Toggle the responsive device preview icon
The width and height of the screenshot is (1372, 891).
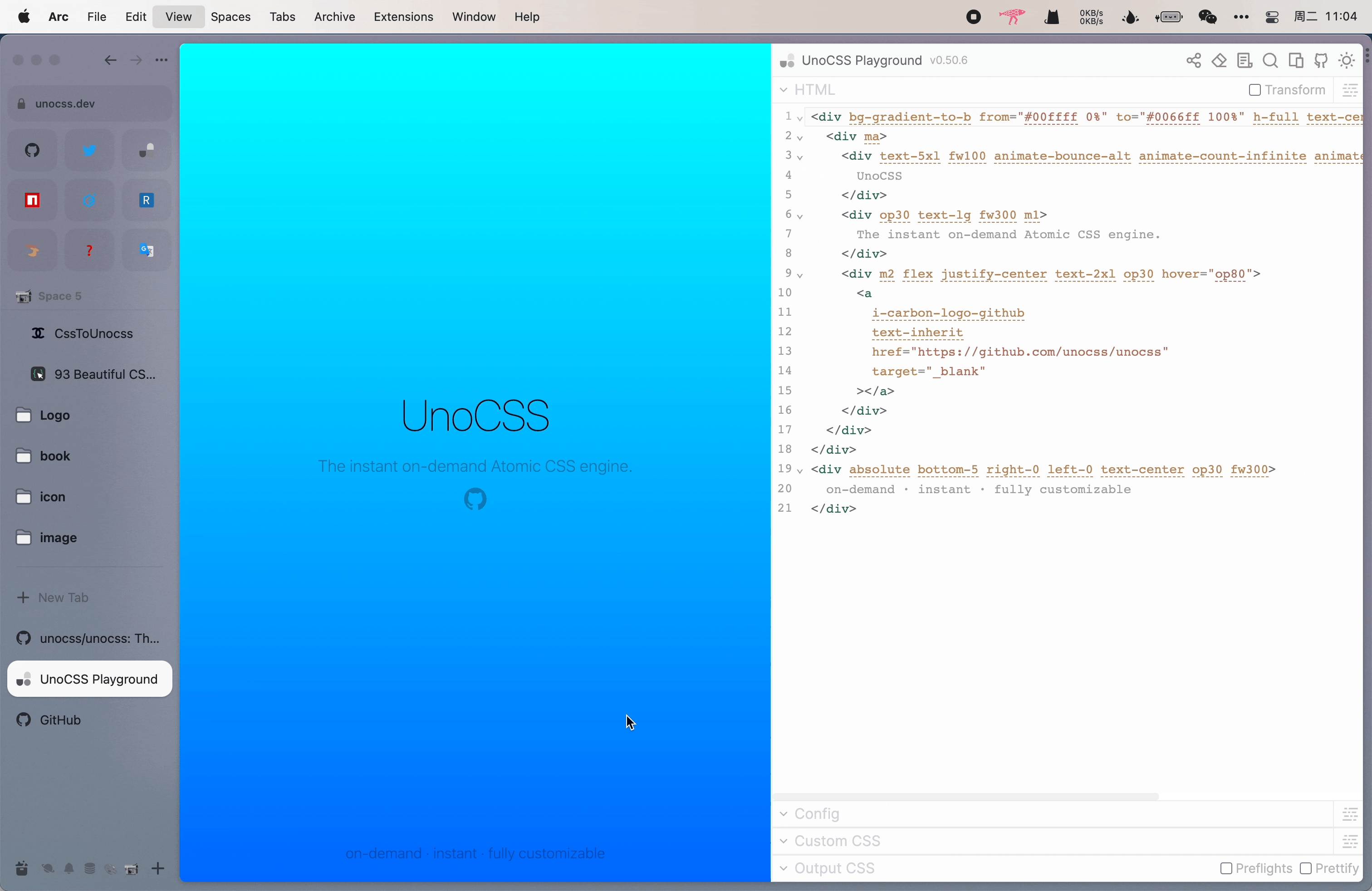tap(1296, 61)
